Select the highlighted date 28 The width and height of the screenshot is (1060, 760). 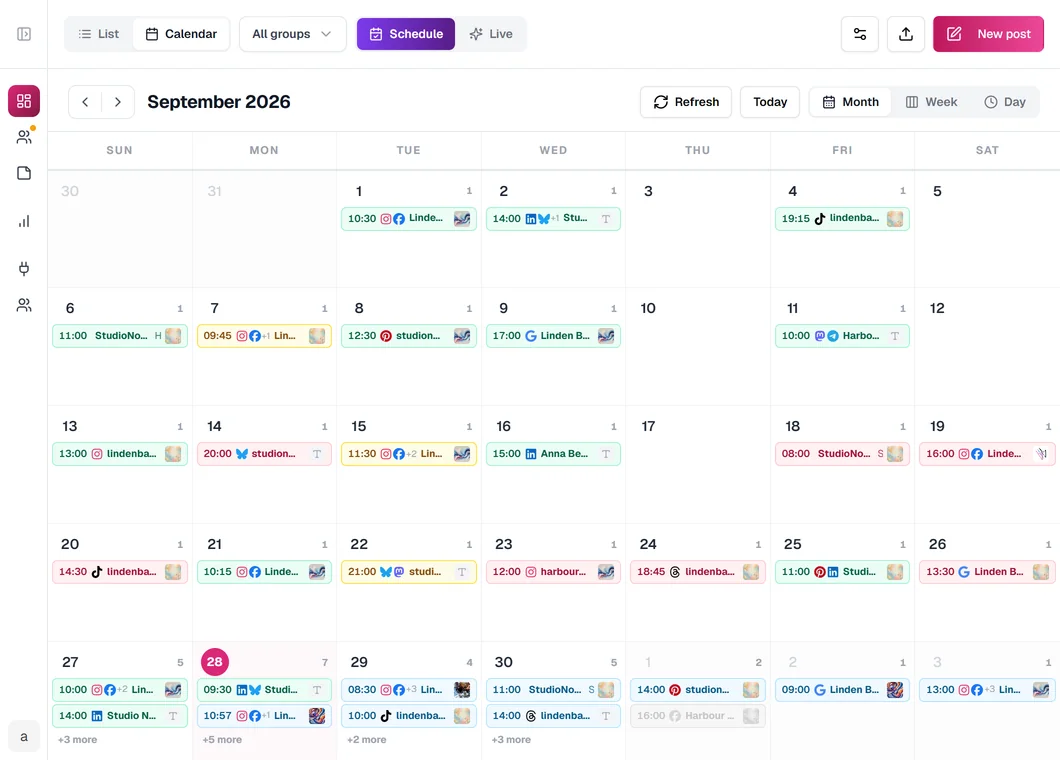click(x=215, y=662)
